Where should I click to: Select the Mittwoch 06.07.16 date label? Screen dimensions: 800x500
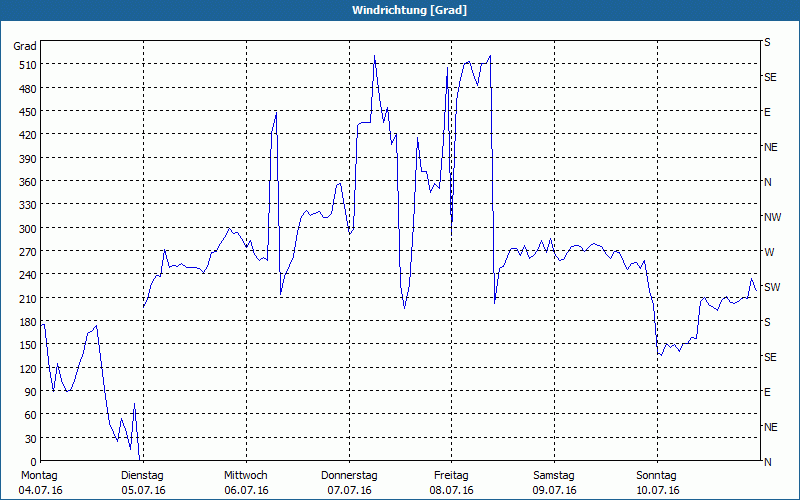pos(246,483)
